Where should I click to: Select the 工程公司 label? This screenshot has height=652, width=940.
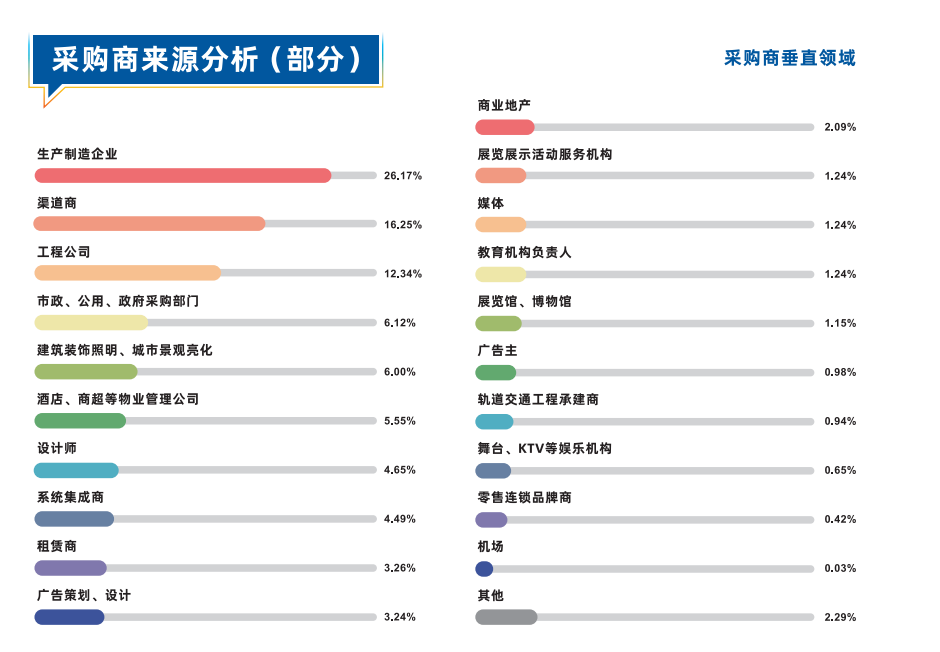pyautogui.click(x=63, y=252)
